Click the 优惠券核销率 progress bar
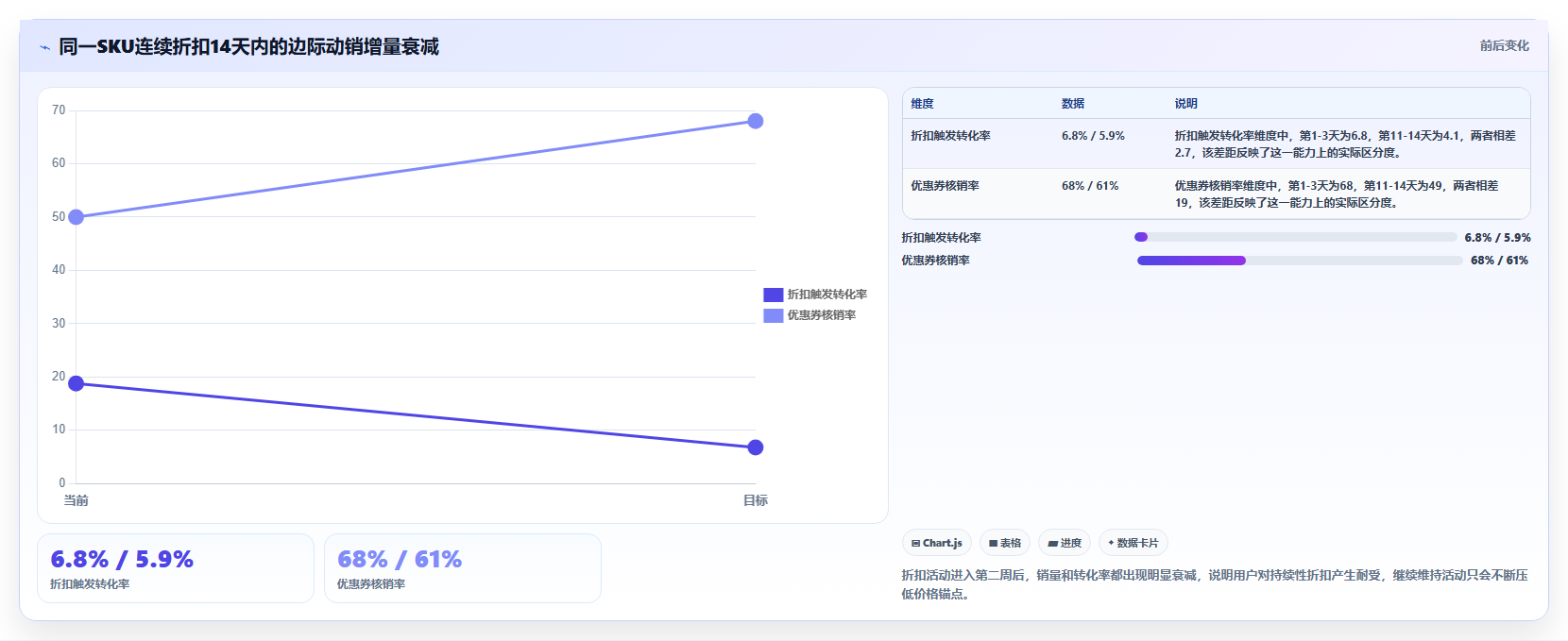 click(x=1300, y=261)
